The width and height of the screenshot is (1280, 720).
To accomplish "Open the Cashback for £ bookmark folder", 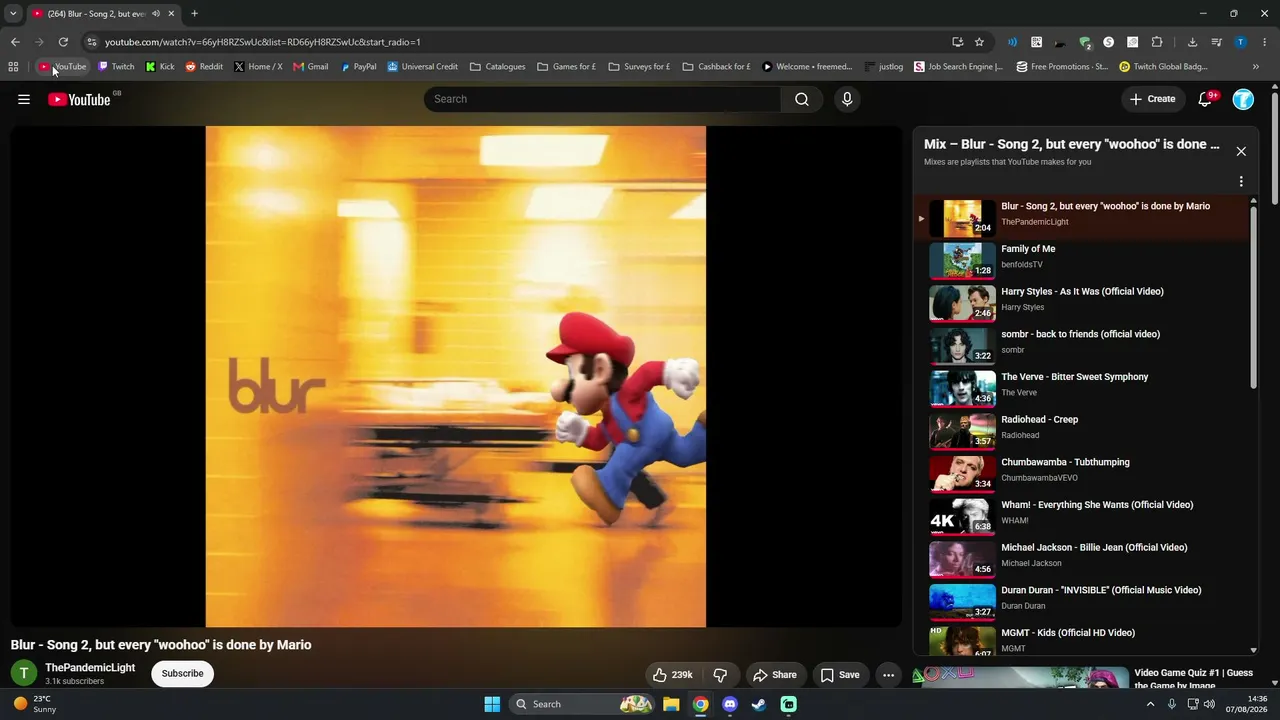I will [x=716, y=67].
